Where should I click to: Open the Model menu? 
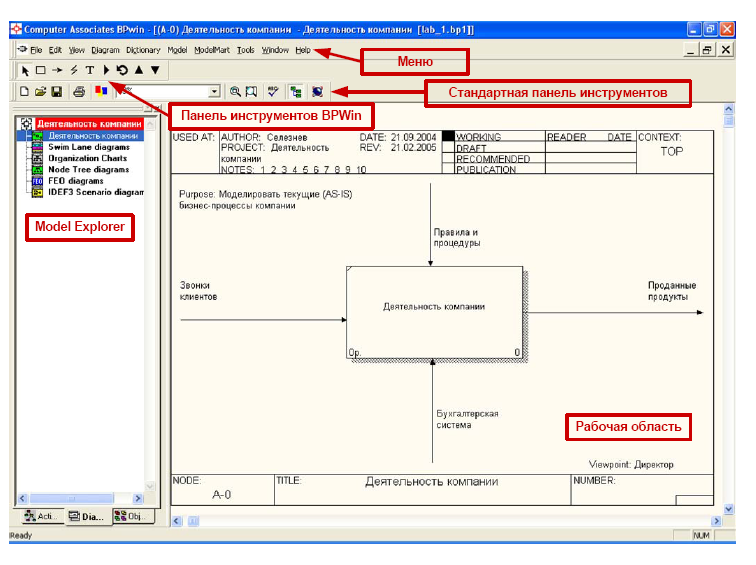click(177, 50)
